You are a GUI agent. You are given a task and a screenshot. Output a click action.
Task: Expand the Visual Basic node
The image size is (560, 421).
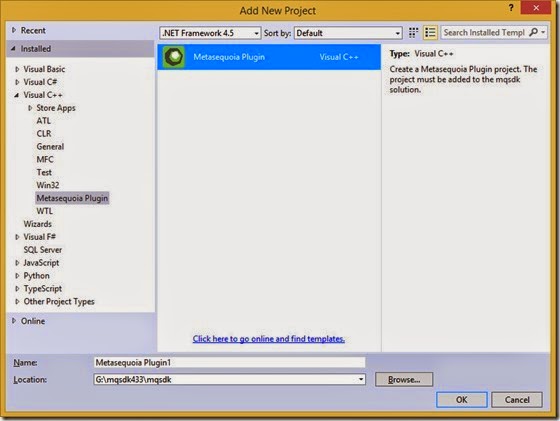point(17,69)
